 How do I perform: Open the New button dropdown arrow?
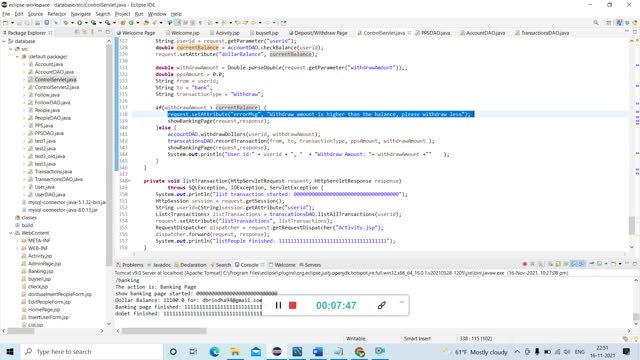click(12, 23)
